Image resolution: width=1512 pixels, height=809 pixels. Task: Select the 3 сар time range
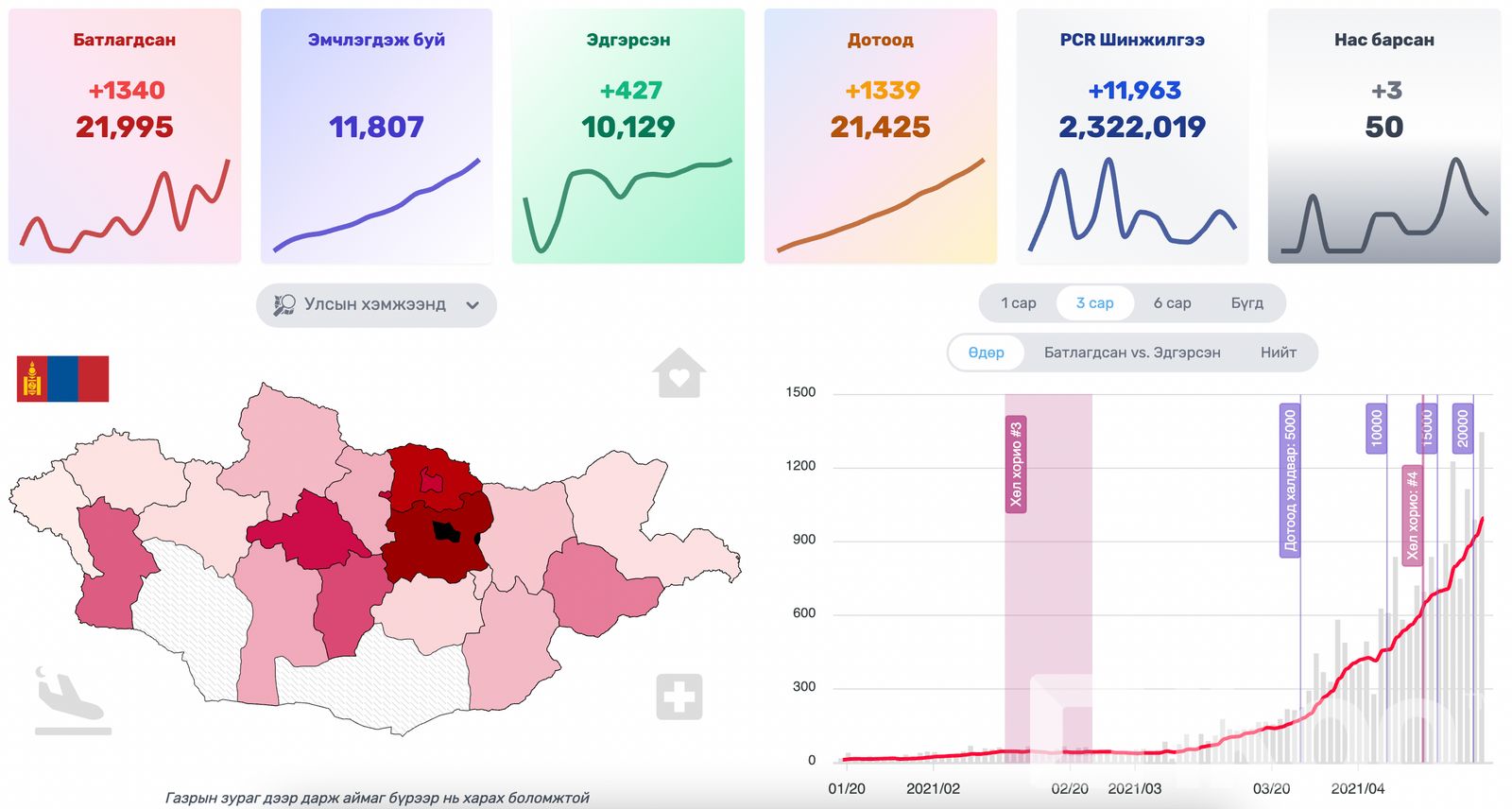[1094, 303]
